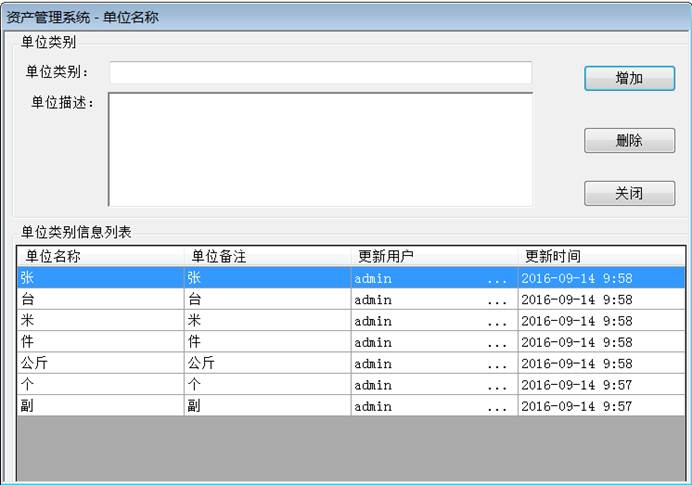Select the 单位备注 column header
This screenshot has width=692, height=485.
click(267, 256)
